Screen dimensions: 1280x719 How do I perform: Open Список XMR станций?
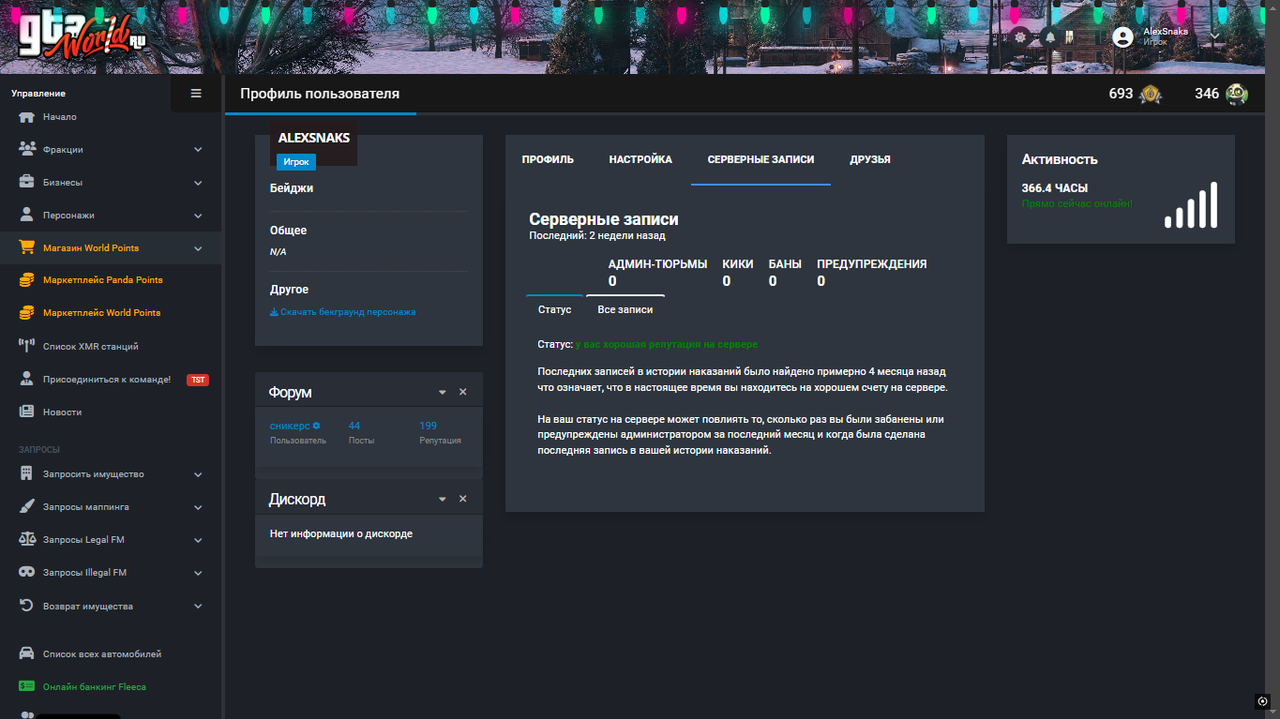click(x=91, y=346)
